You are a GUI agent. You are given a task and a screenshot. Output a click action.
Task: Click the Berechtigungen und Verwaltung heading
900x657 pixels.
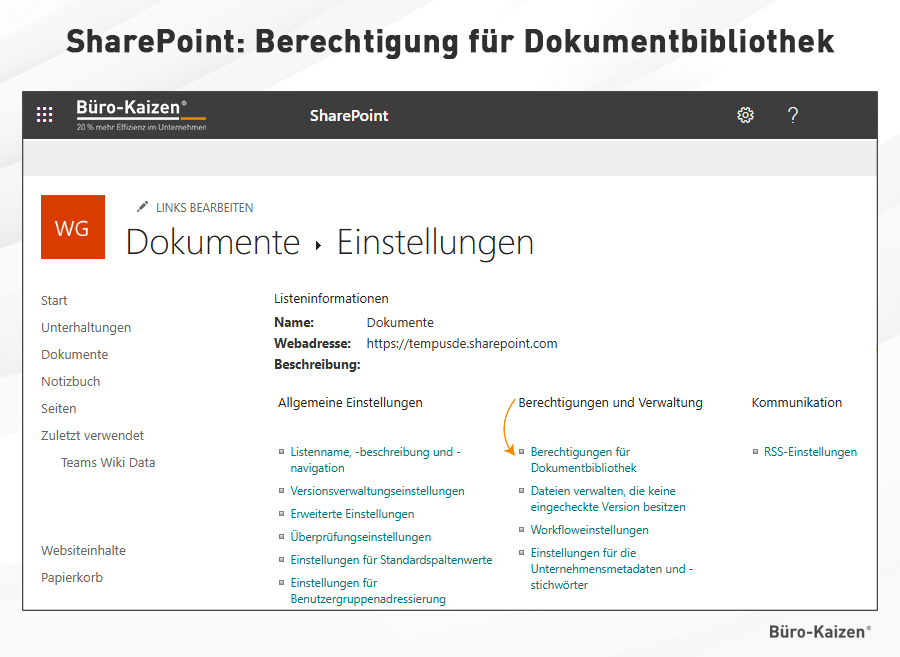[x=610, y=403]
